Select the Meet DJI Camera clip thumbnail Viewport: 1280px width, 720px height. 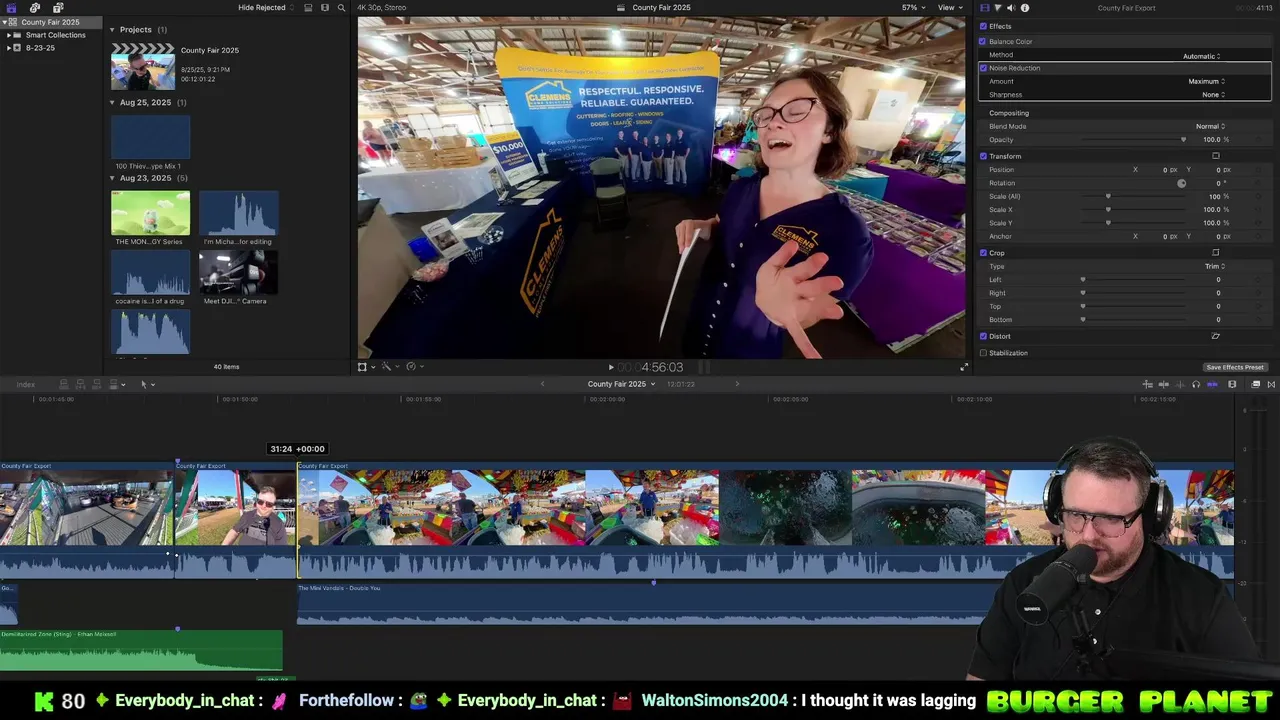[x=238, y=272]
